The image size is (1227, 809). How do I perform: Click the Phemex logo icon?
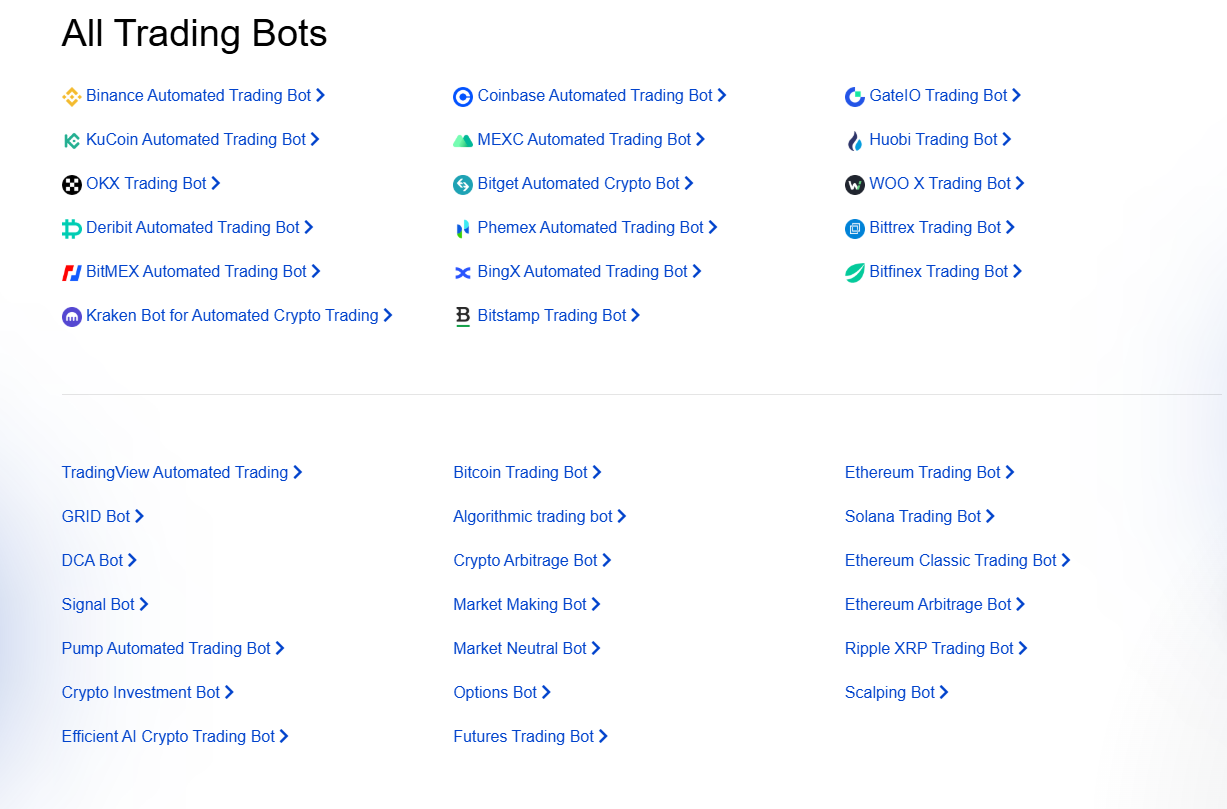463,229
